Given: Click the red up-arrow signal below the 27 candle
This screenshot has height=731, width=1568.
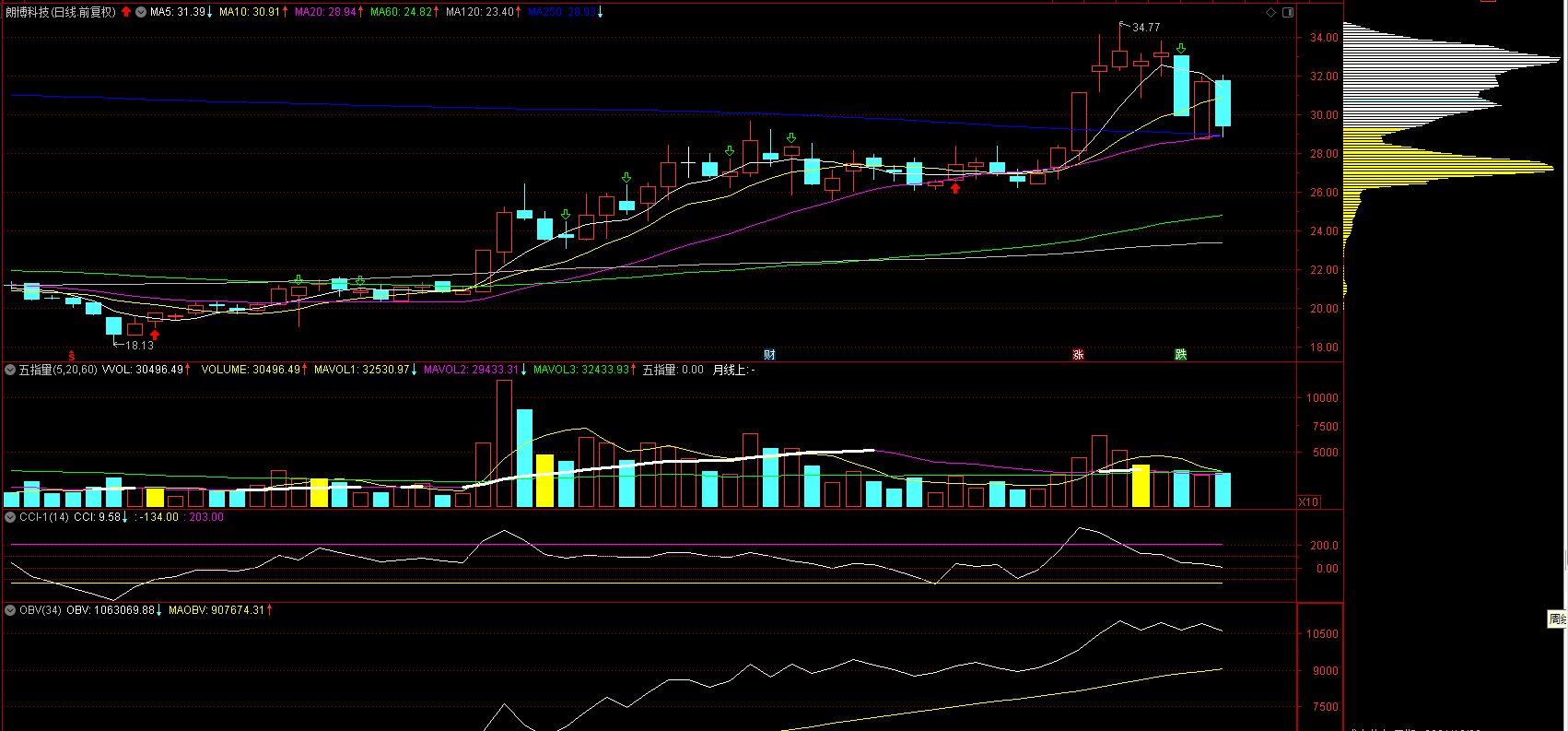Looking at the screenshot, I should [955, 188].
